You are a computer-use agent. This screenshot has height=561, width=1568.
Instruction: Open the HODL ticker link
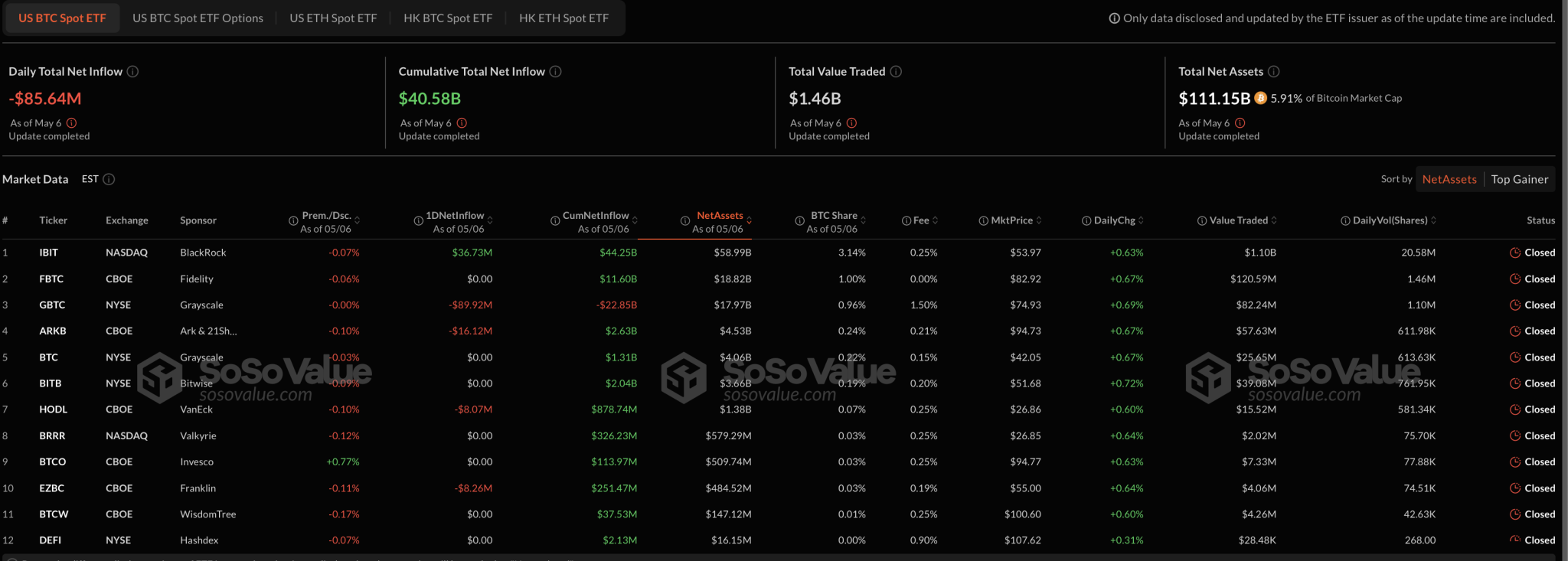pos(54,409)
